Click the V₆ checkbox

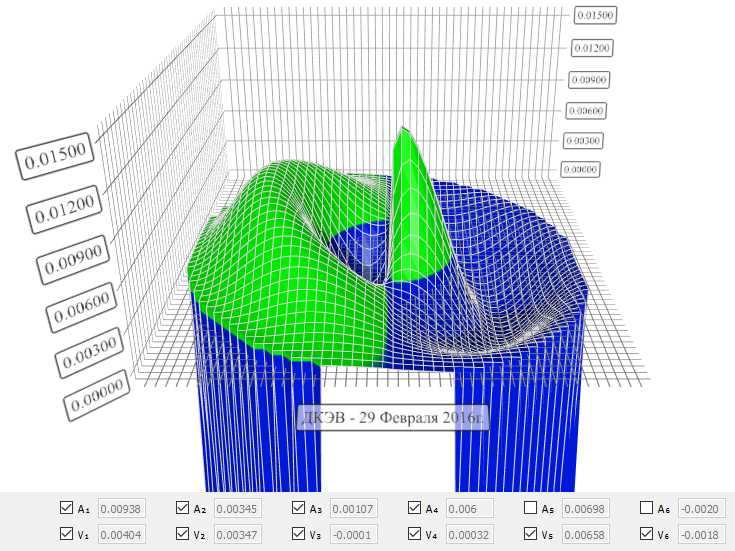coord(647,534)
